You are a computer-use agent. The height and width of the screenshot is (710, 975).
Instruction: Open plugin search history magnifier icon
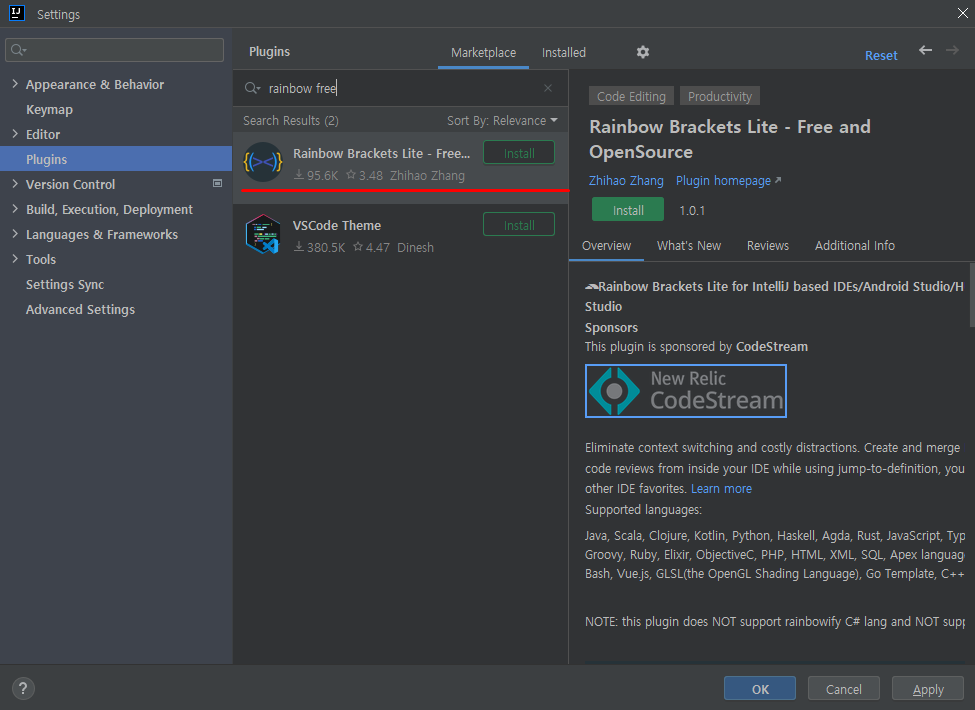(x=252, y=88)
